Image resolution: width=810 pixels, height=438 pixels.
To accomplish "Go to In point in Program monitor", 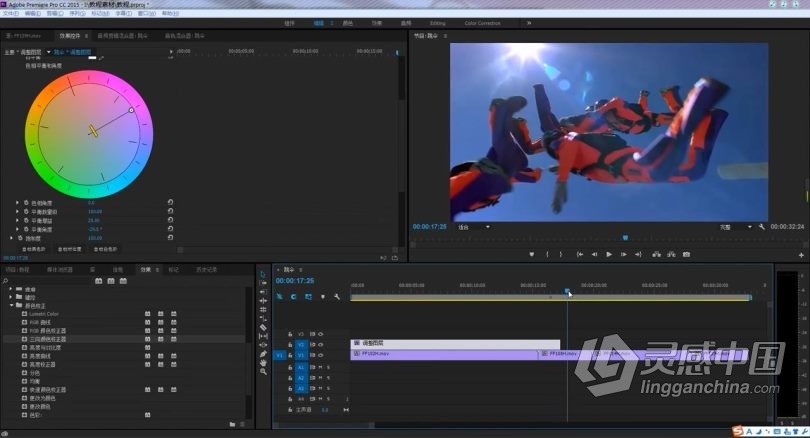I will coord(580,254).
